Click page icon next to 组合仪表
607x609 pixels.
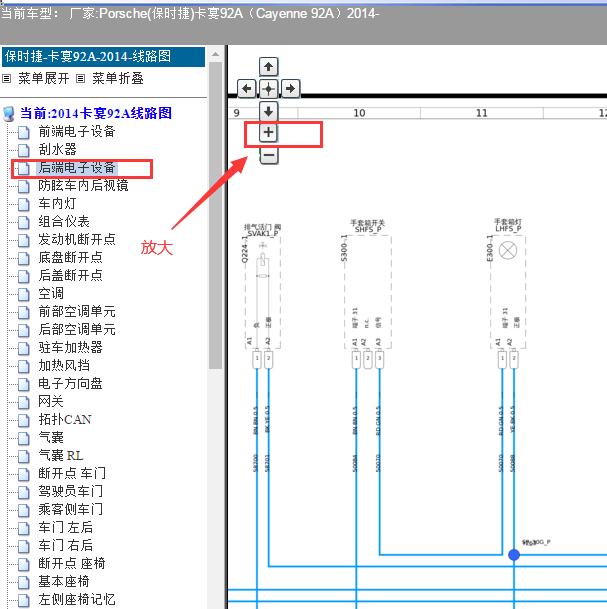tap(24, 222)
